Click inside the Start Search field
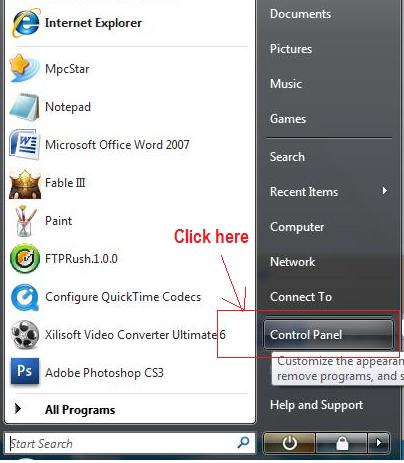The image size is (404, 463). 122,443
